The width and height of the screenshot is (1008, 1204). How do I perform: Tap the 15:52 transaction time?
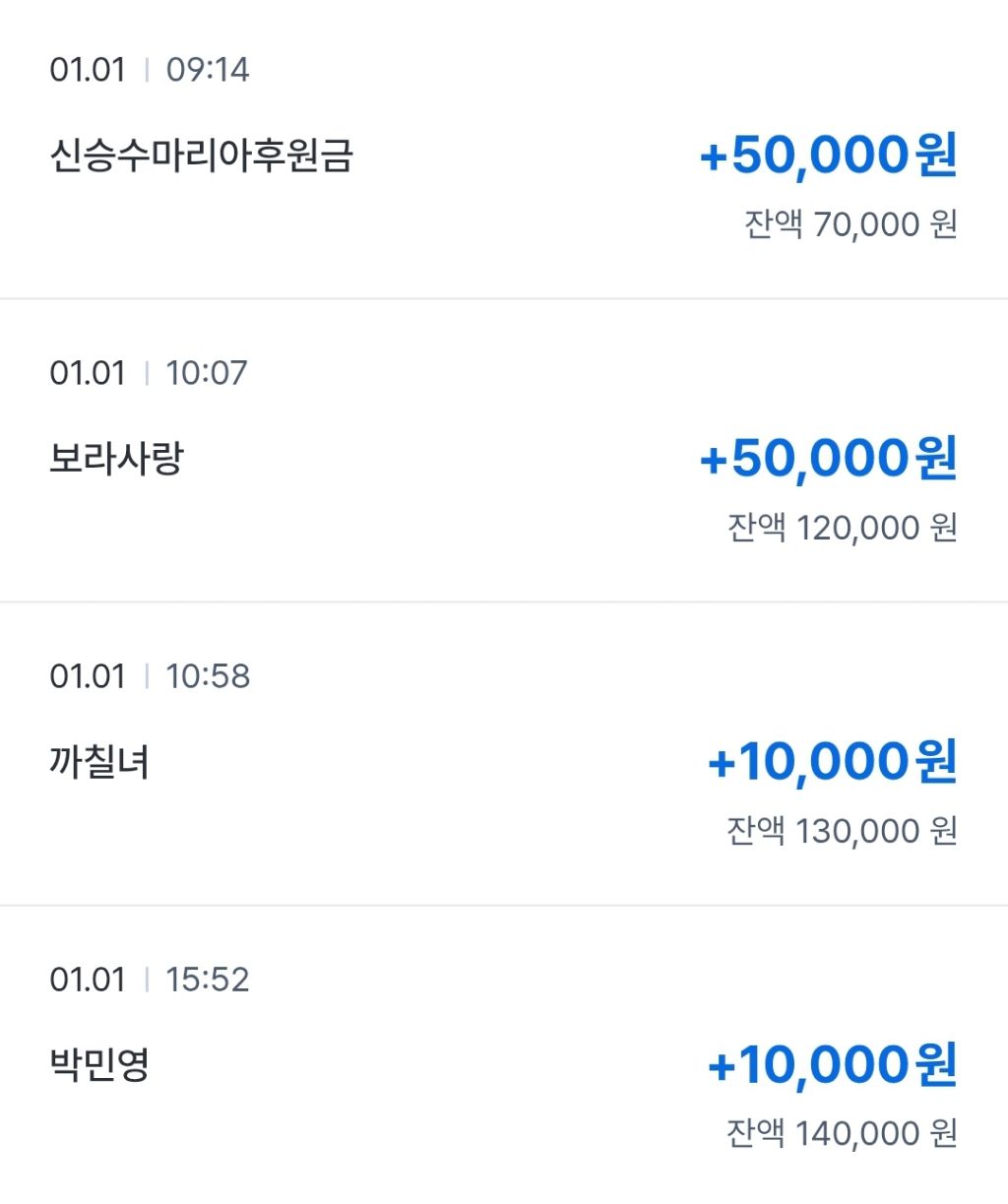coord(208,980)
